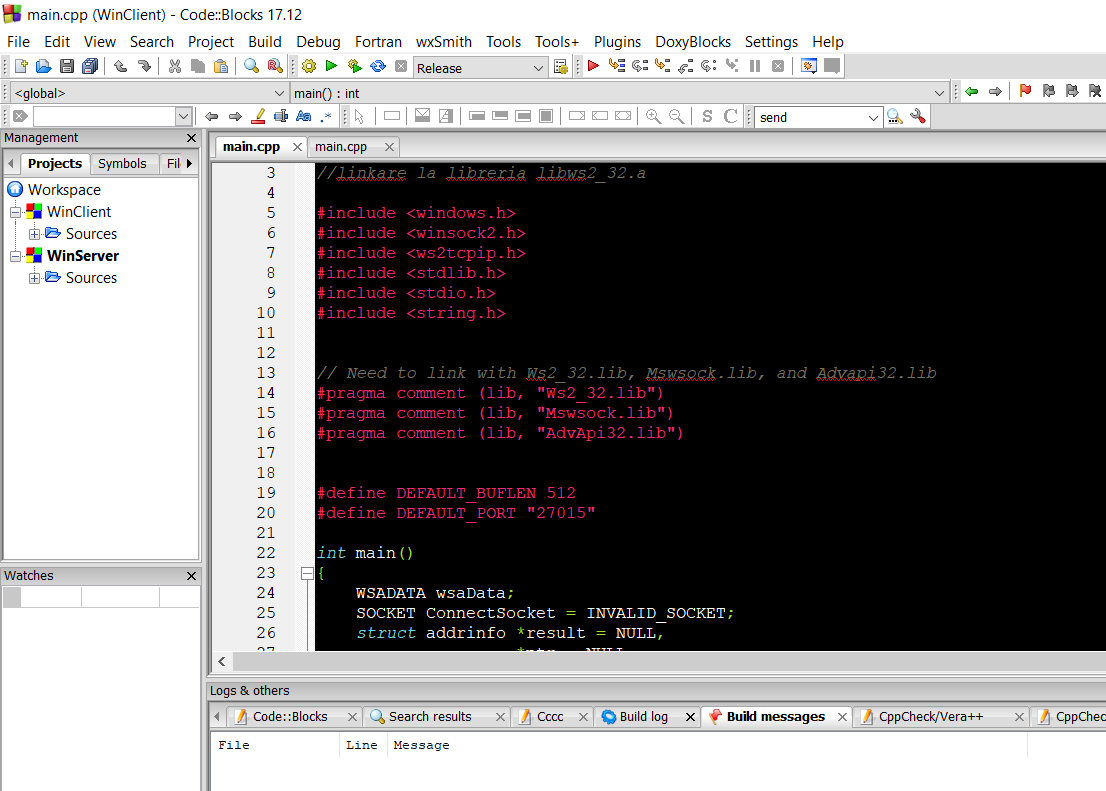The width and height of the screenshot is (1106, 791).
Task: Click the New file icon
Action: point(20,66)
